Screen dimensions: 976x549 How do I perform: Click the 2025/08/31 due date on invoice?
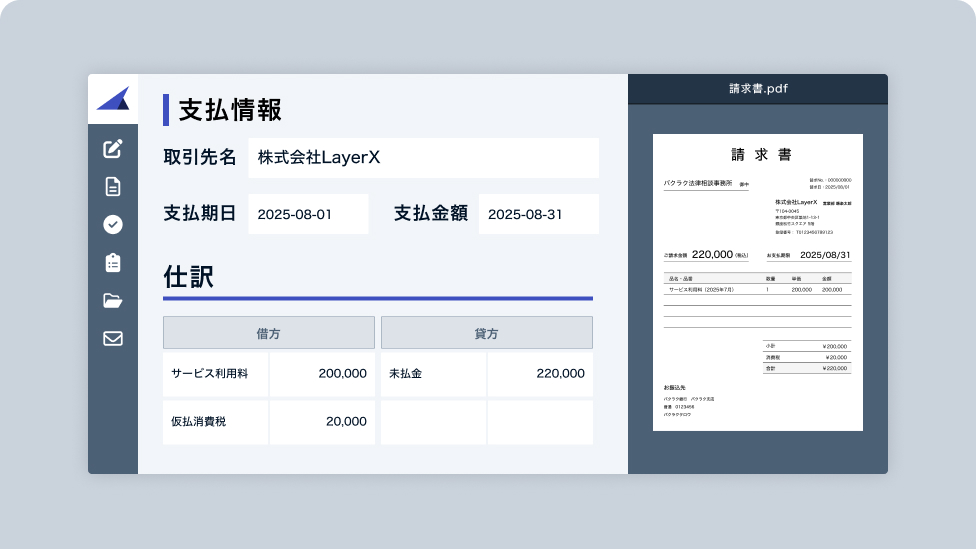(825, 255)
